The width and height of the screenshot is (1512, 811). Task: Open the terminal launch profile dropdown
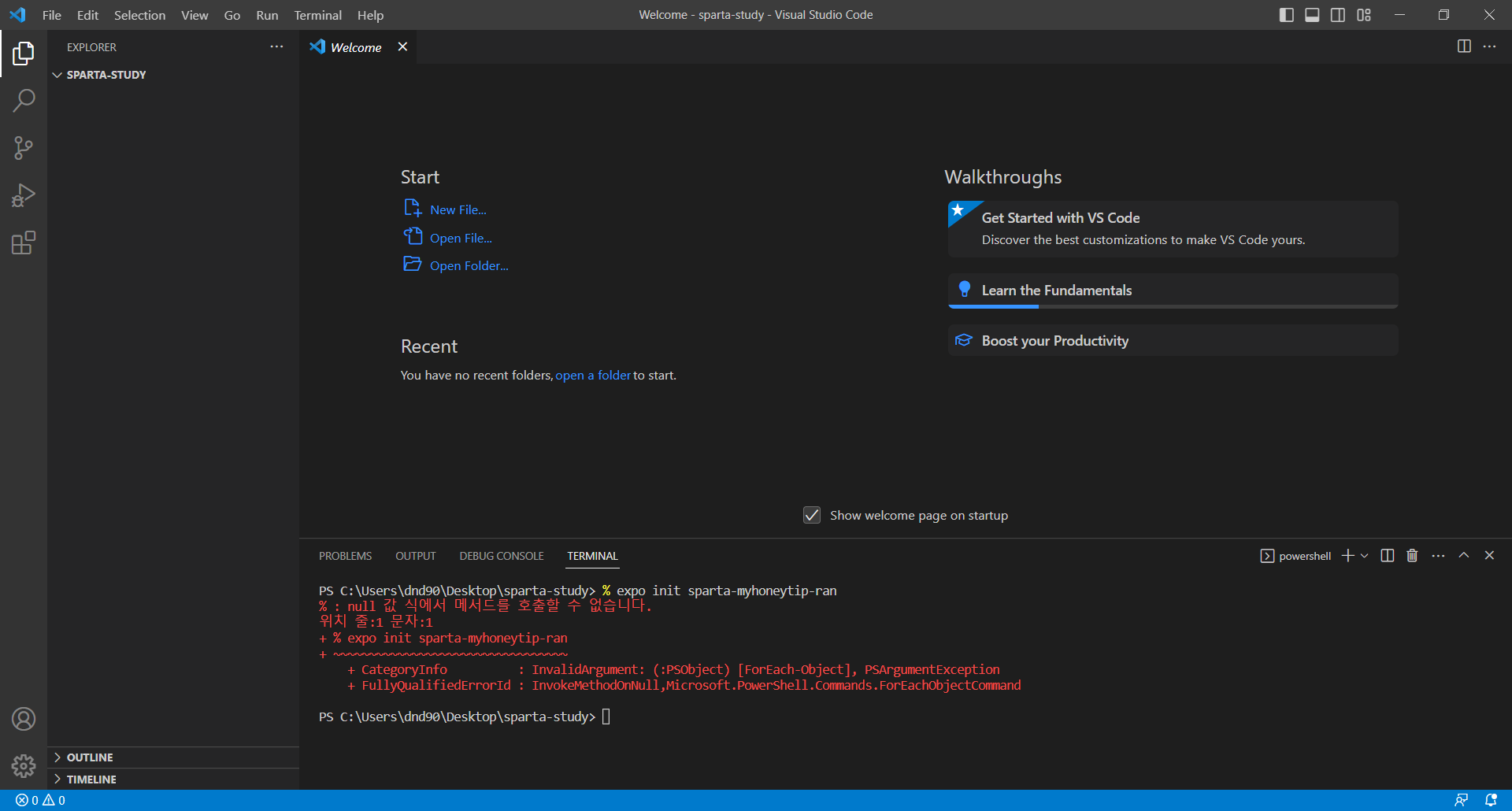click(x=1365, y=556)
